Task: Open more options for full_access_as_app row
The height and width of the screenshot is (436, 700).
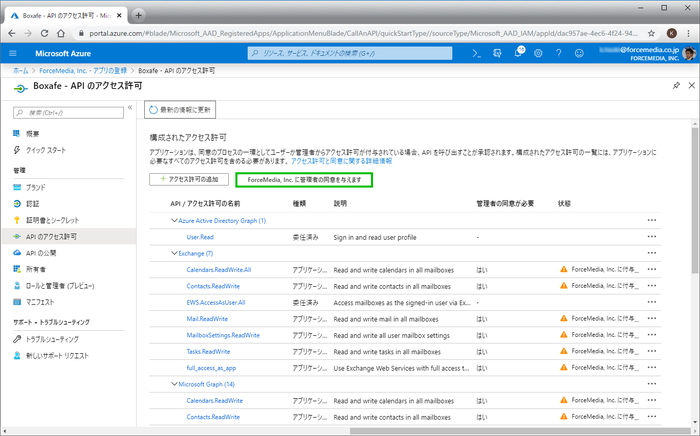Action: point(651,368)
